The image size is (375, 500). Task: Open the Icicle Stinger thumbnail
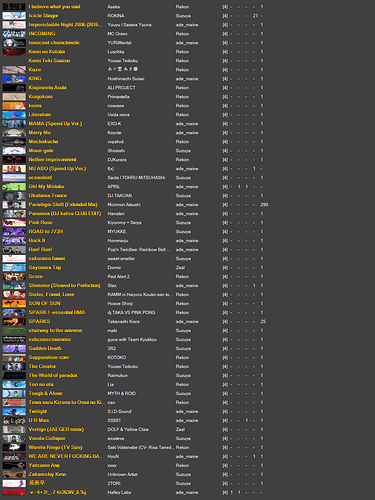coord(14,16)
